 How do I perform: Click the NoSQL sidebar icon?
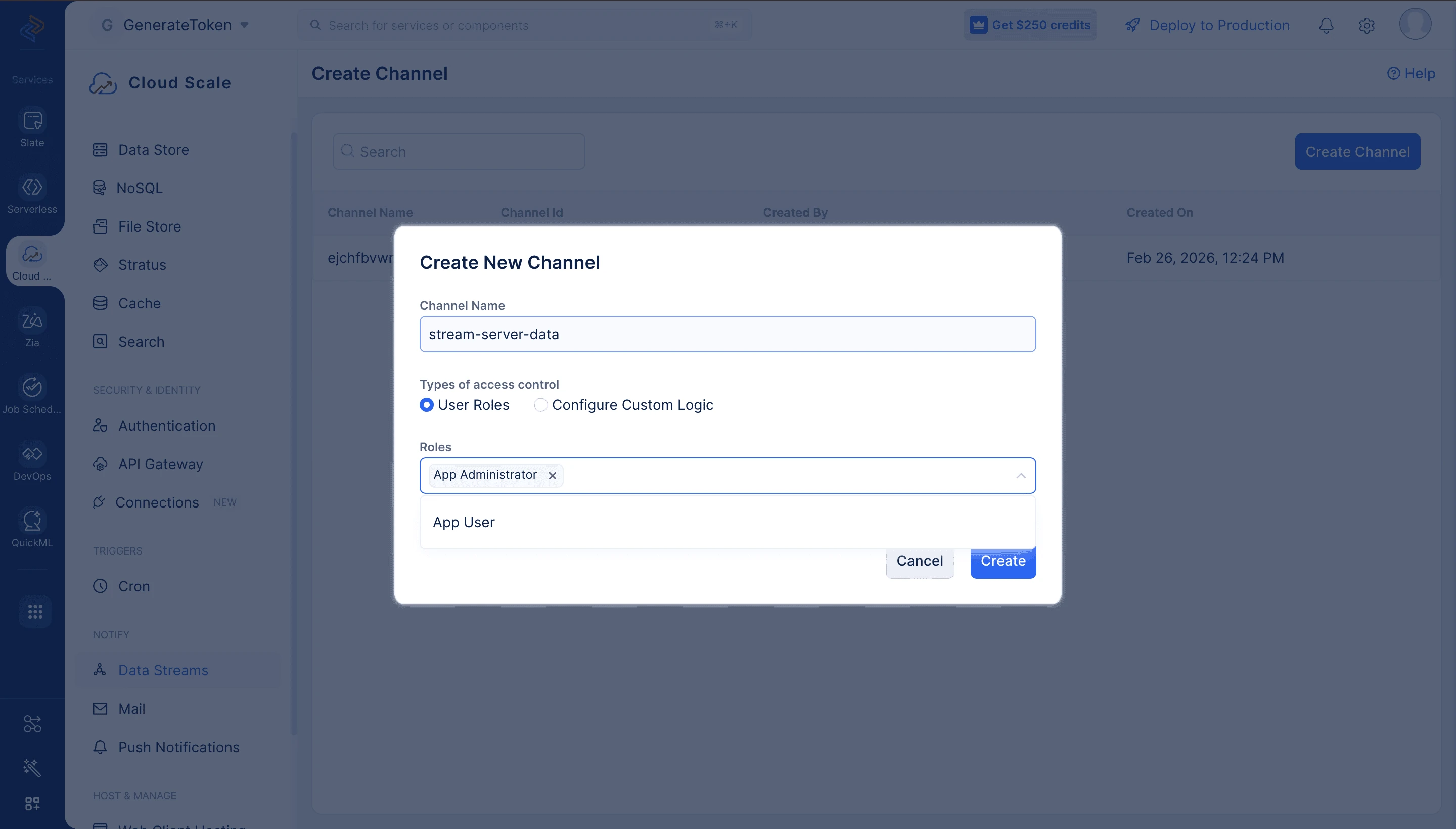(100, 188)
